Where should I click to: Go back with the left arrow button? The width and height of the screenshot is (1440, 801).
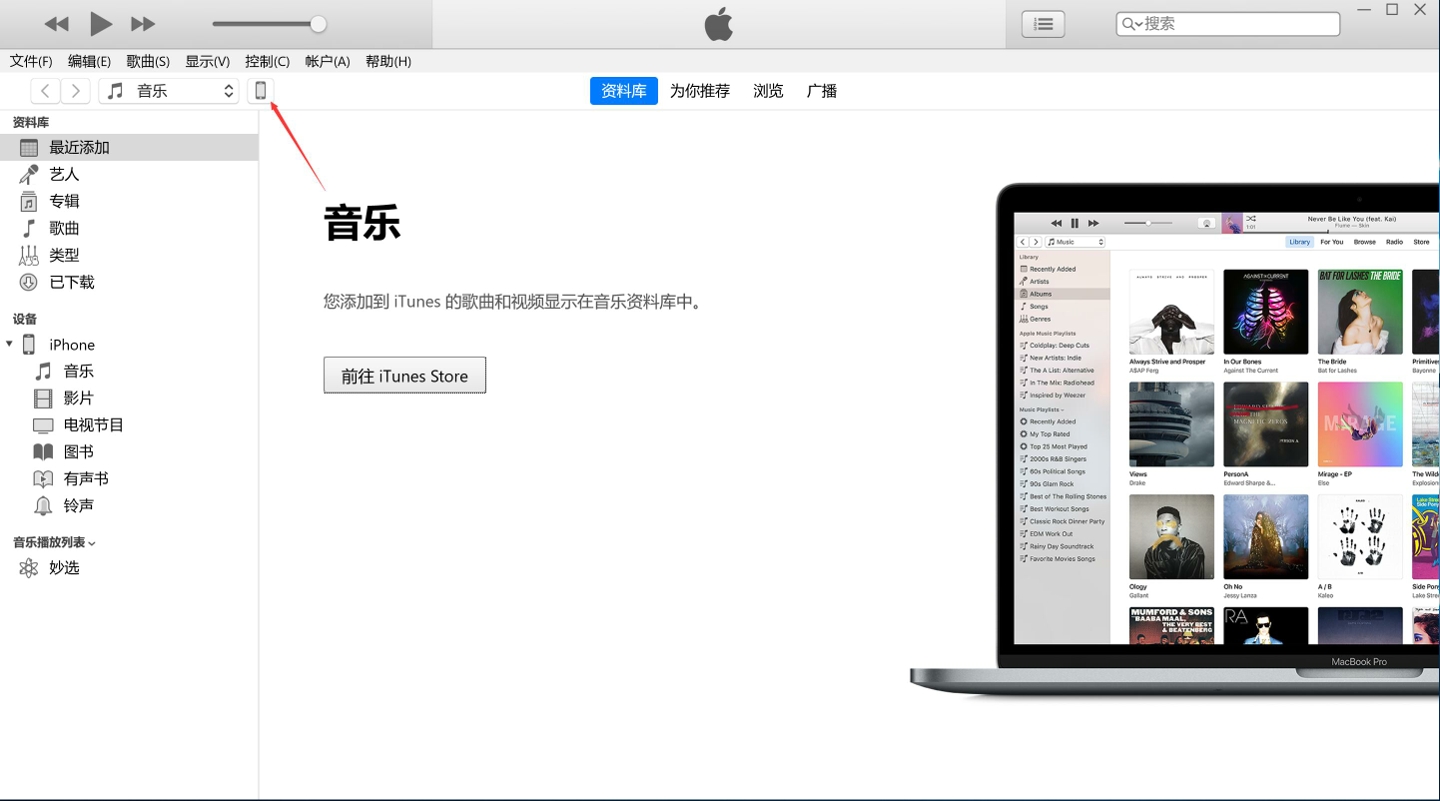click(45, 91)
